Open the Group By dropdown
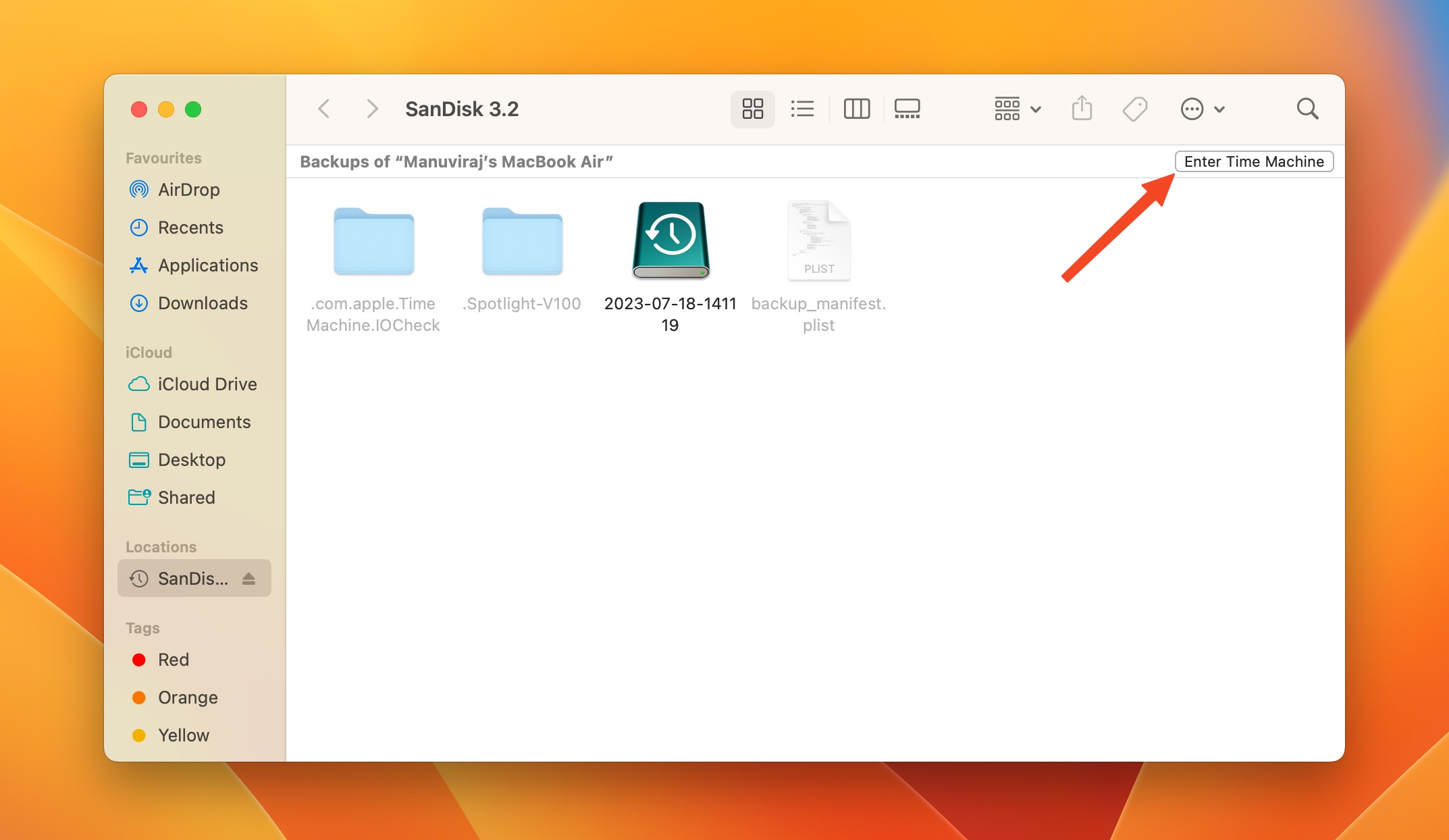Screen dimensions: 1449x840 (x=1018, y=109)
